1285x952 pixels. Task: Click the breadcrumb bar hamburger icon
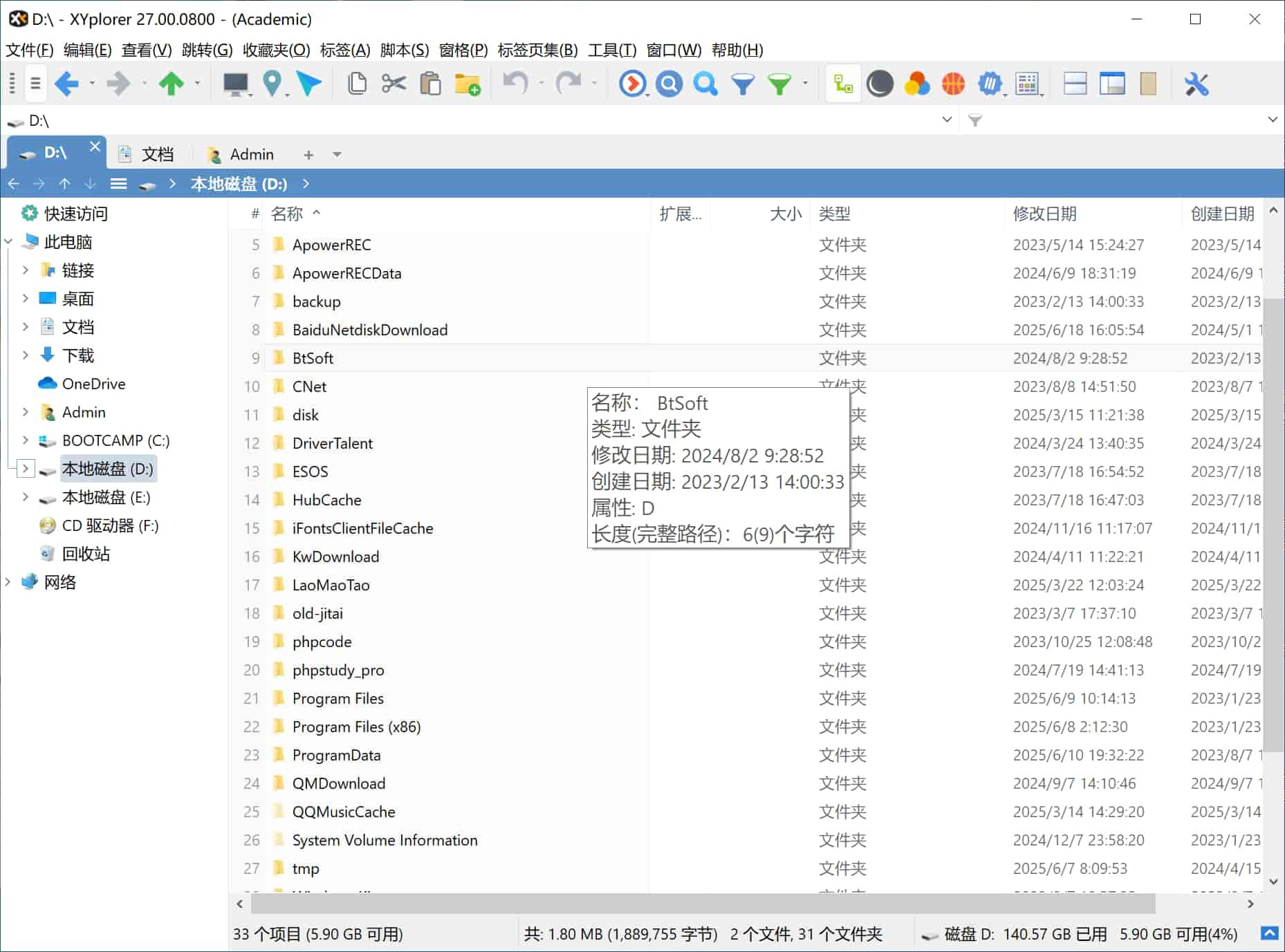tap(119, 183)
